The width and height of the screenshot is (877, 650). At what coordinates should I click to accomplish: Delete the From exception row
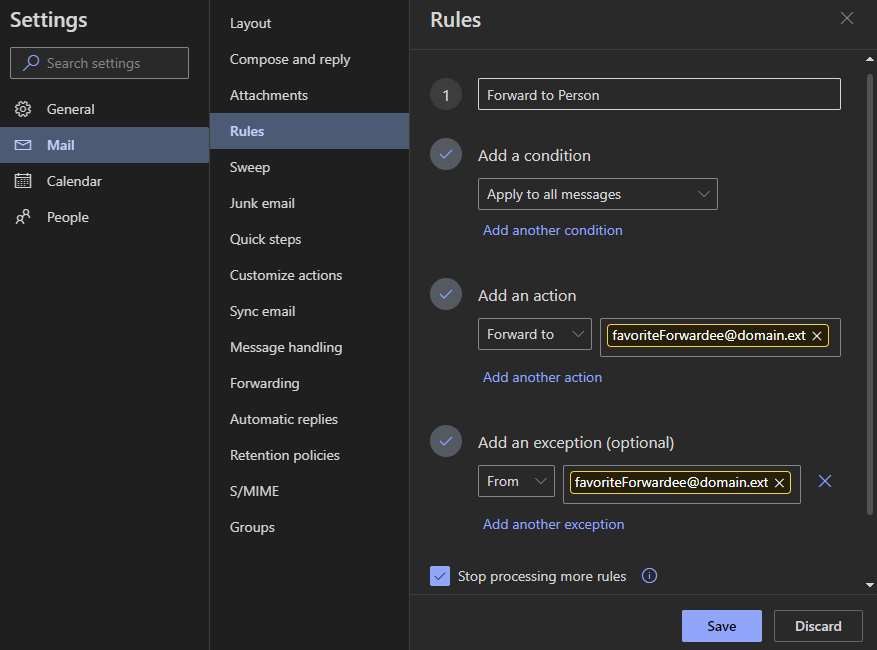[824, 481]
